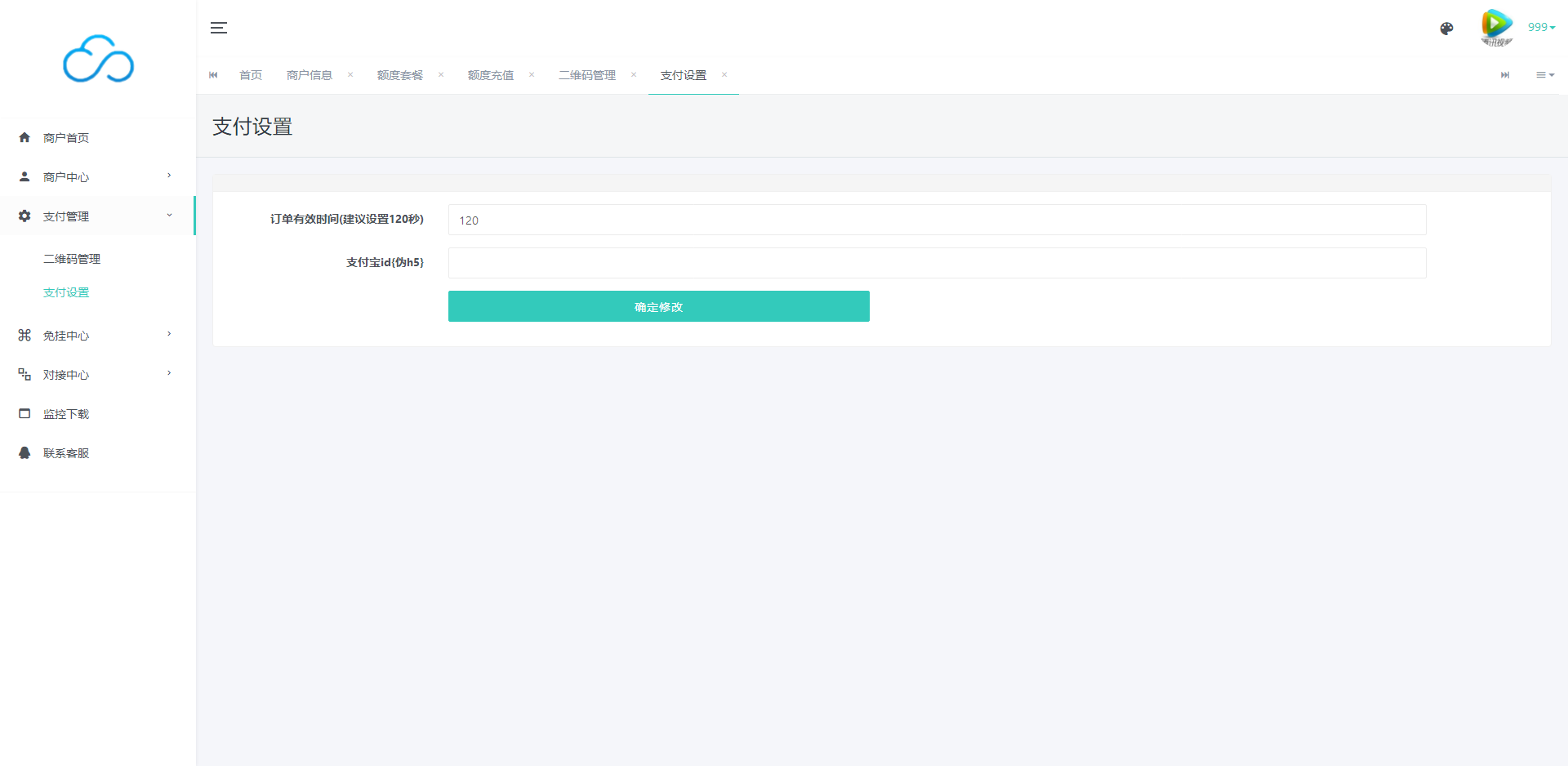Switch to the 额度充值 tab
This screenshot has height=766, width=1568.
point(490,75)
